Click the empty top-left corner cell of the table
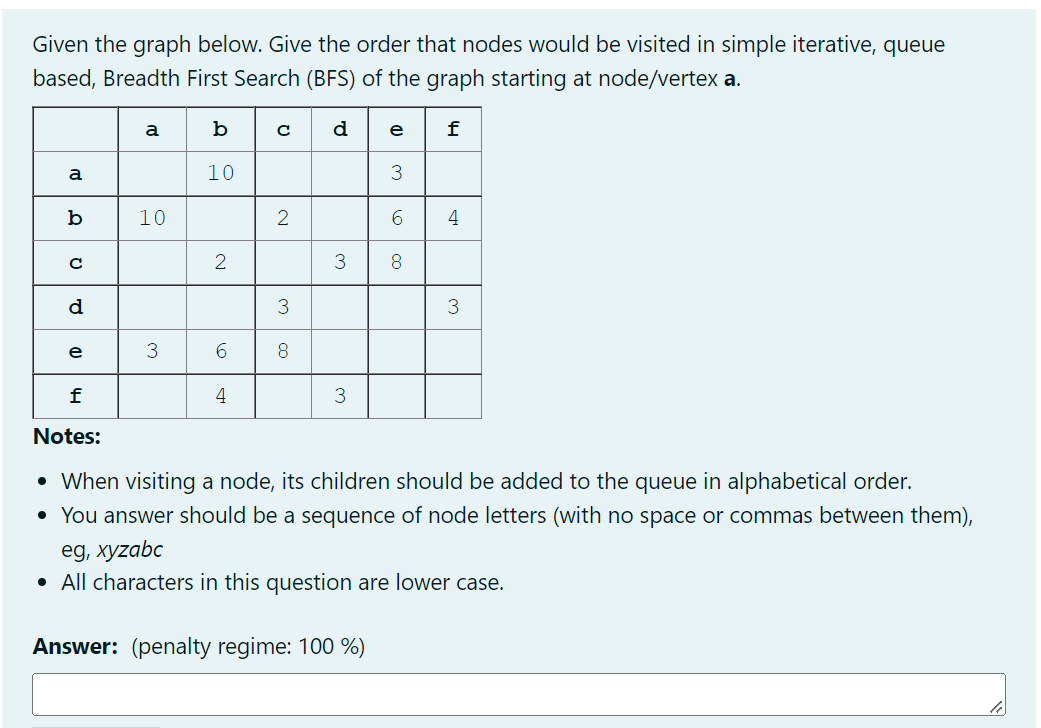The image size is (1041, 728). tap(74, 128)
